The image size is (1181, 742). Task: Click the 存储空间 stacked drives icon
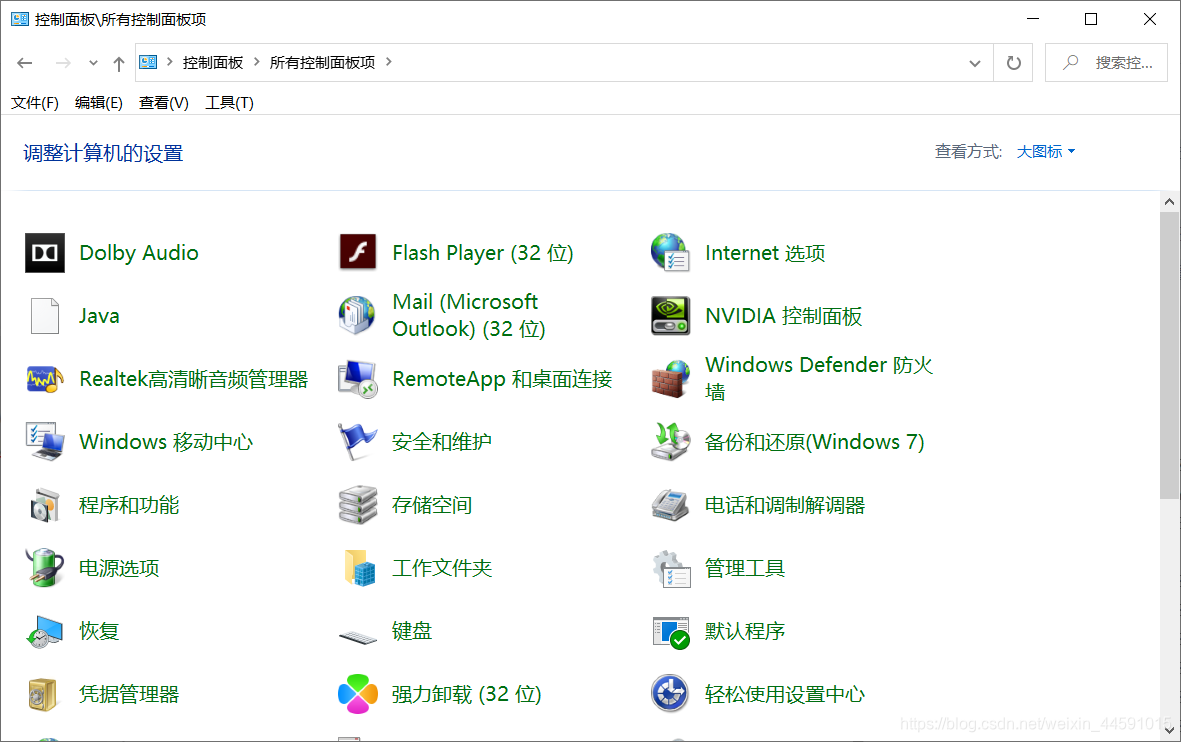[358, 505]
